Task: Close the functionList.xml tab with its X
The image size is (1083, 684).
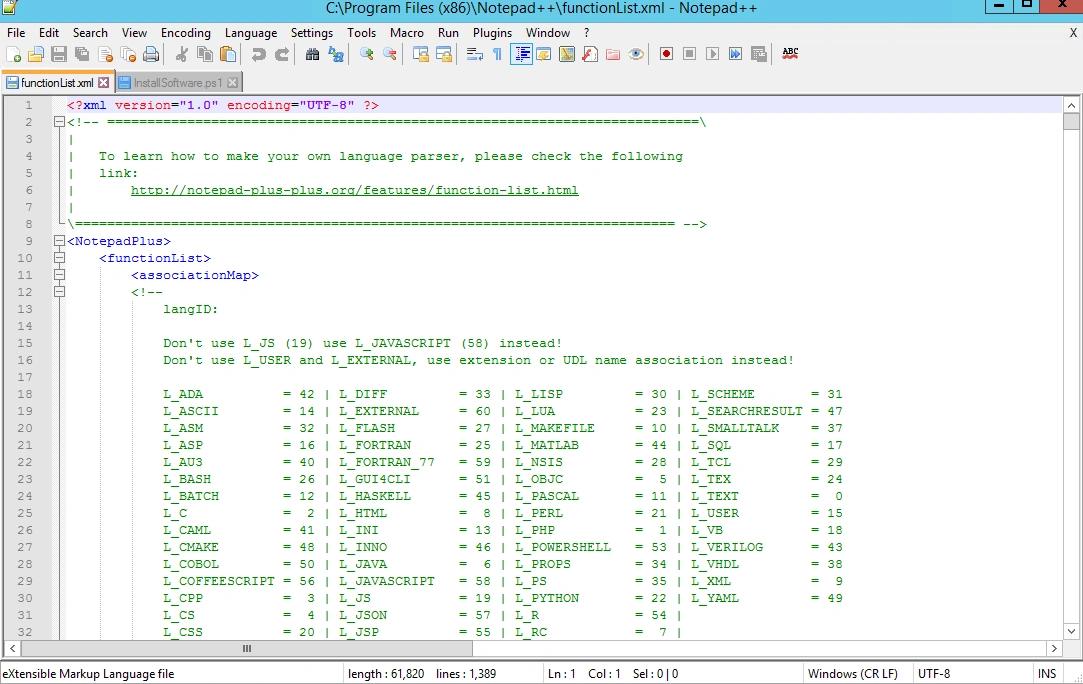Action: 103,82
